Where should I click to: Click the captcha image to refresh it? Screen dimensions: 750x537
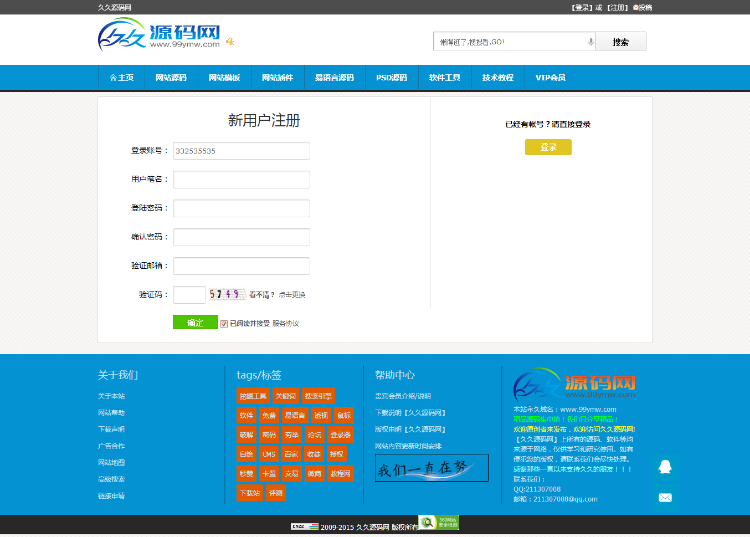click(226, 294)
